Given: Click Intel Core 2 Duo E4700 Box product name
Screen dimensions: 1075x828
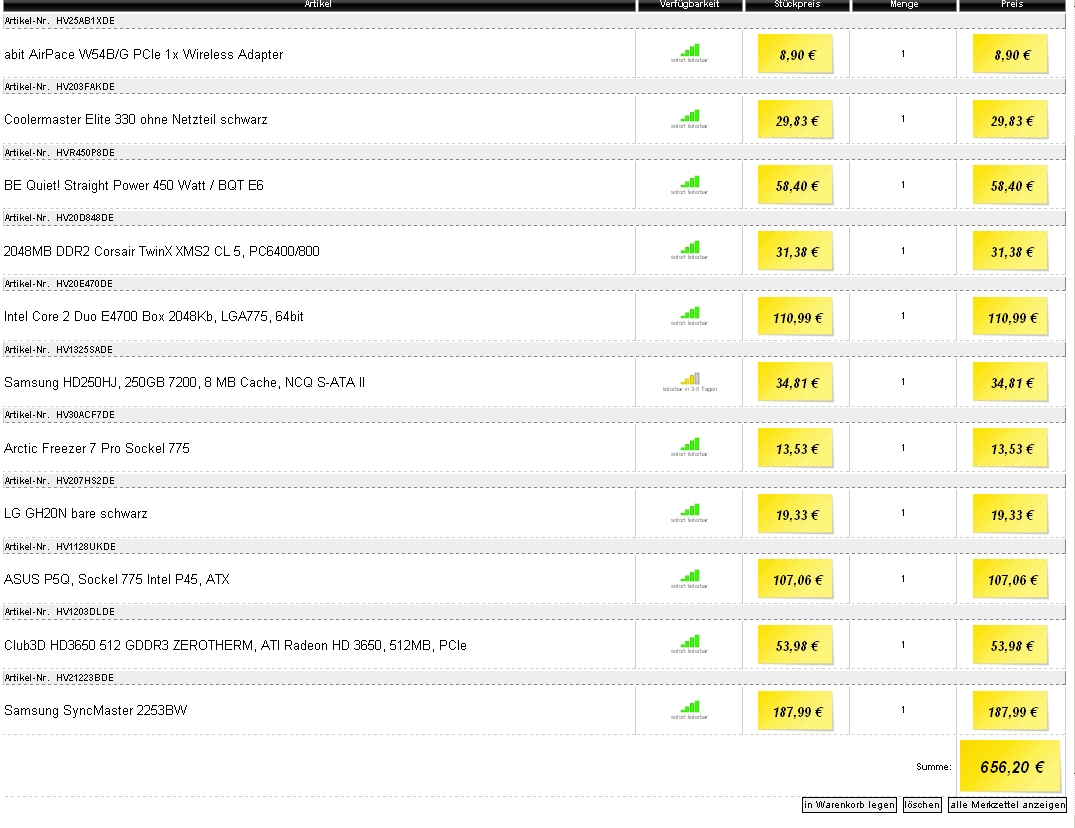Looking at the screenshot, I should [154, 317].
